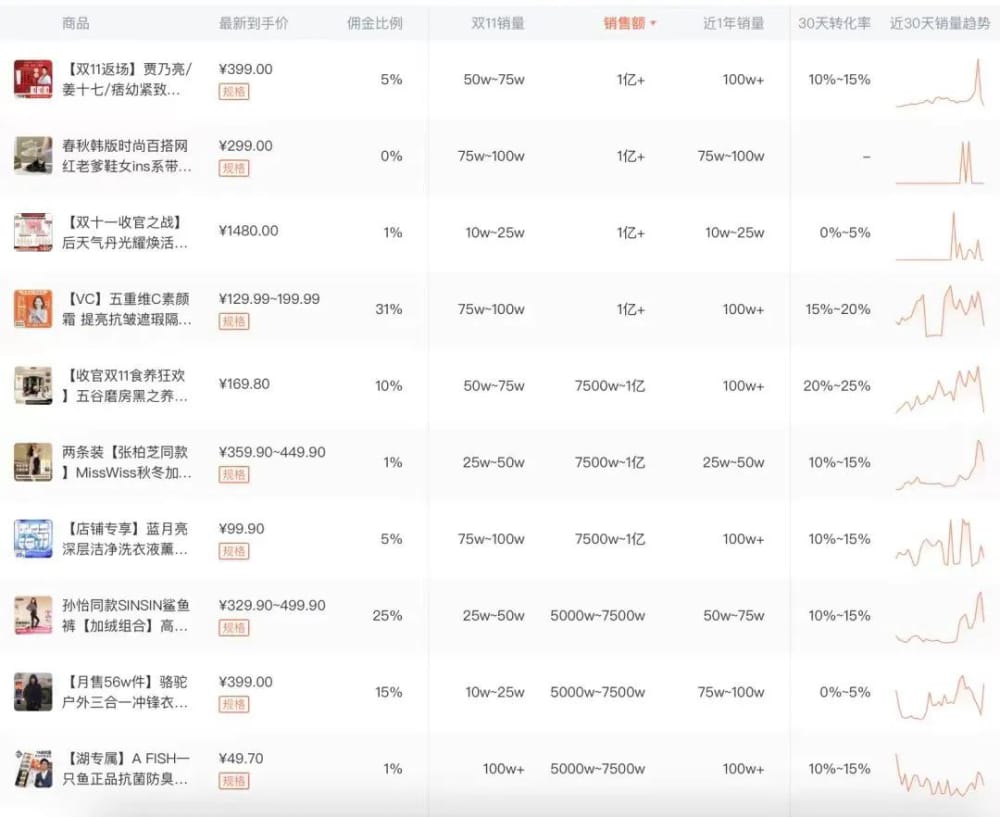Sort by 销售额 column header
Viewport: 1000px width, 817px height.
point(629,24)
